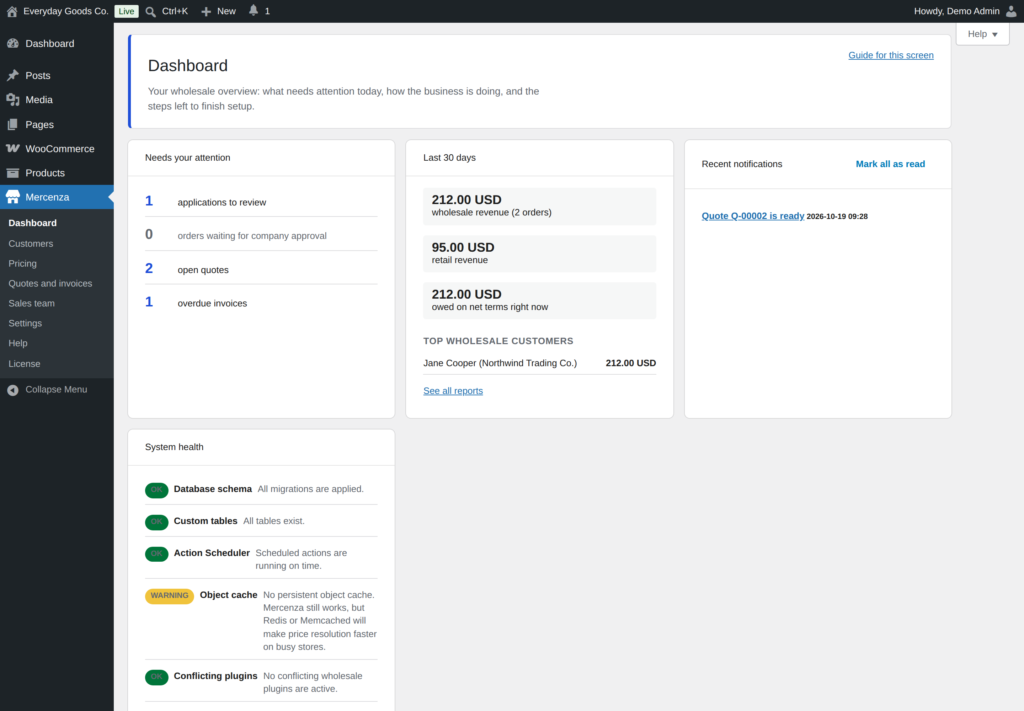Click OK badge for Action Scheduler
Viewport: 1024px width, 711px height.
click(157, 554)
